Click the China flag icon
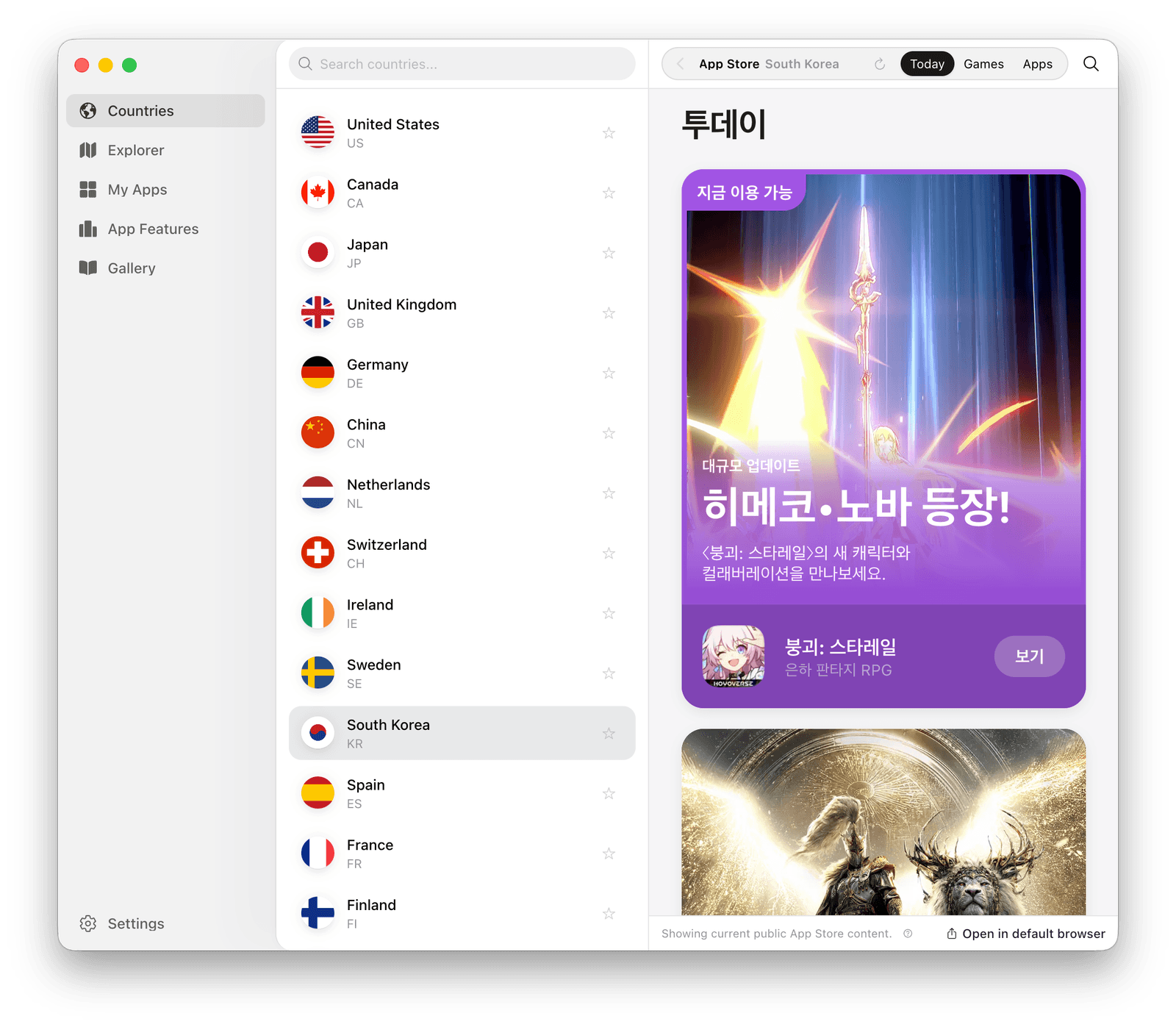1176x1027 pixels. click(318, 432)
